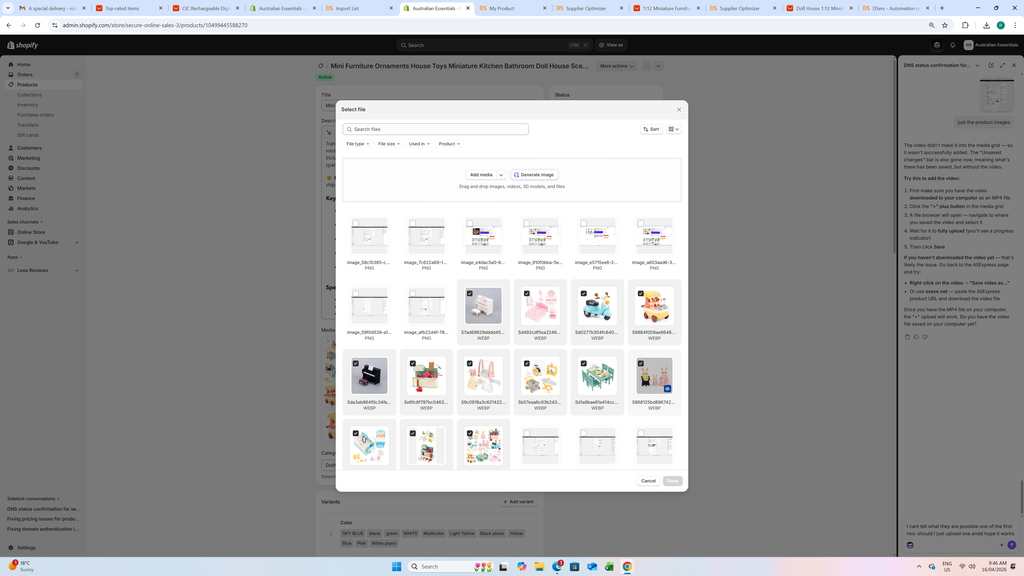Uncheck the blue scooter WEBP image

(x=584, y=294)
